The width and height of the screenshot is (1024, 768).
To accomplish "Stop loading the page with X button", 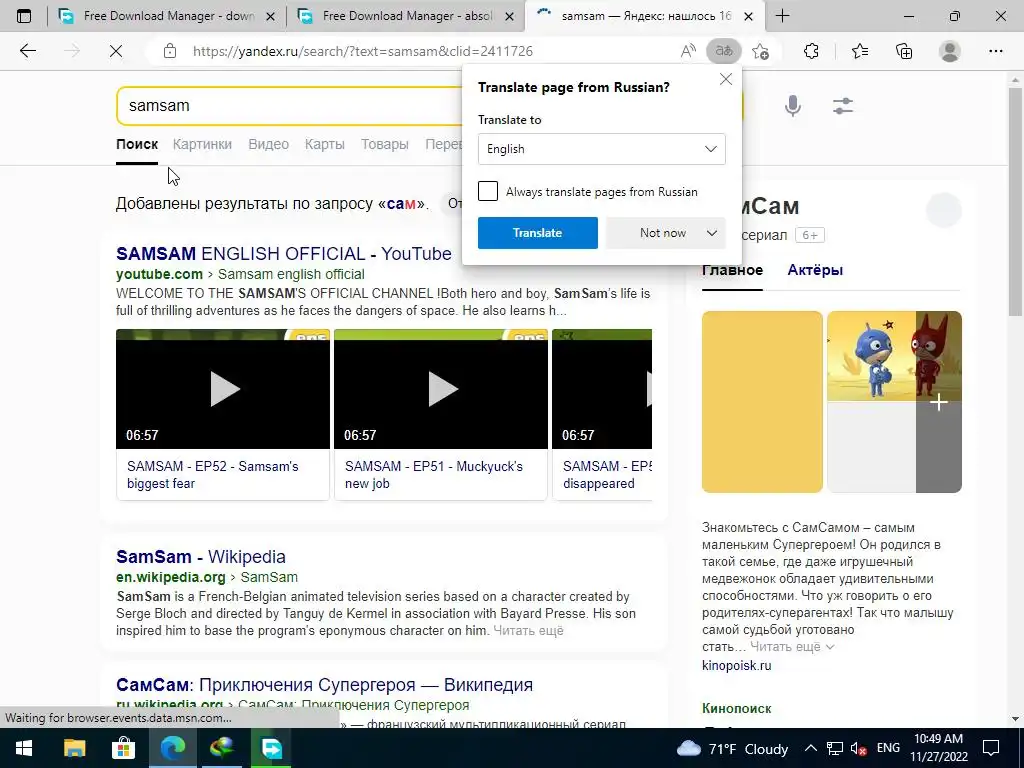I will [x=116, y=51].
